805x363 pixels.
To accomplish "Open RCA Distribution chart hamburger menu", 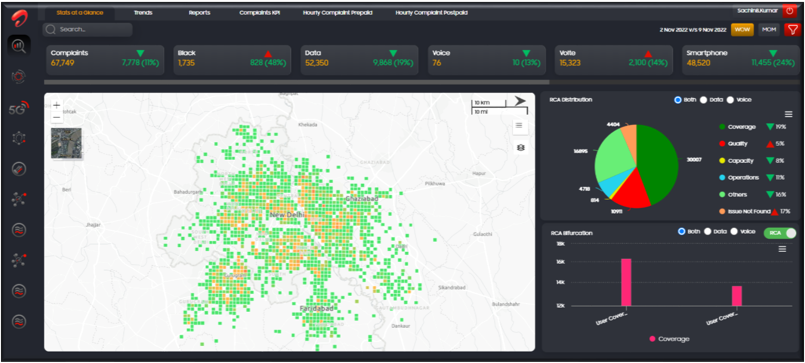I will tap(788, 114).
